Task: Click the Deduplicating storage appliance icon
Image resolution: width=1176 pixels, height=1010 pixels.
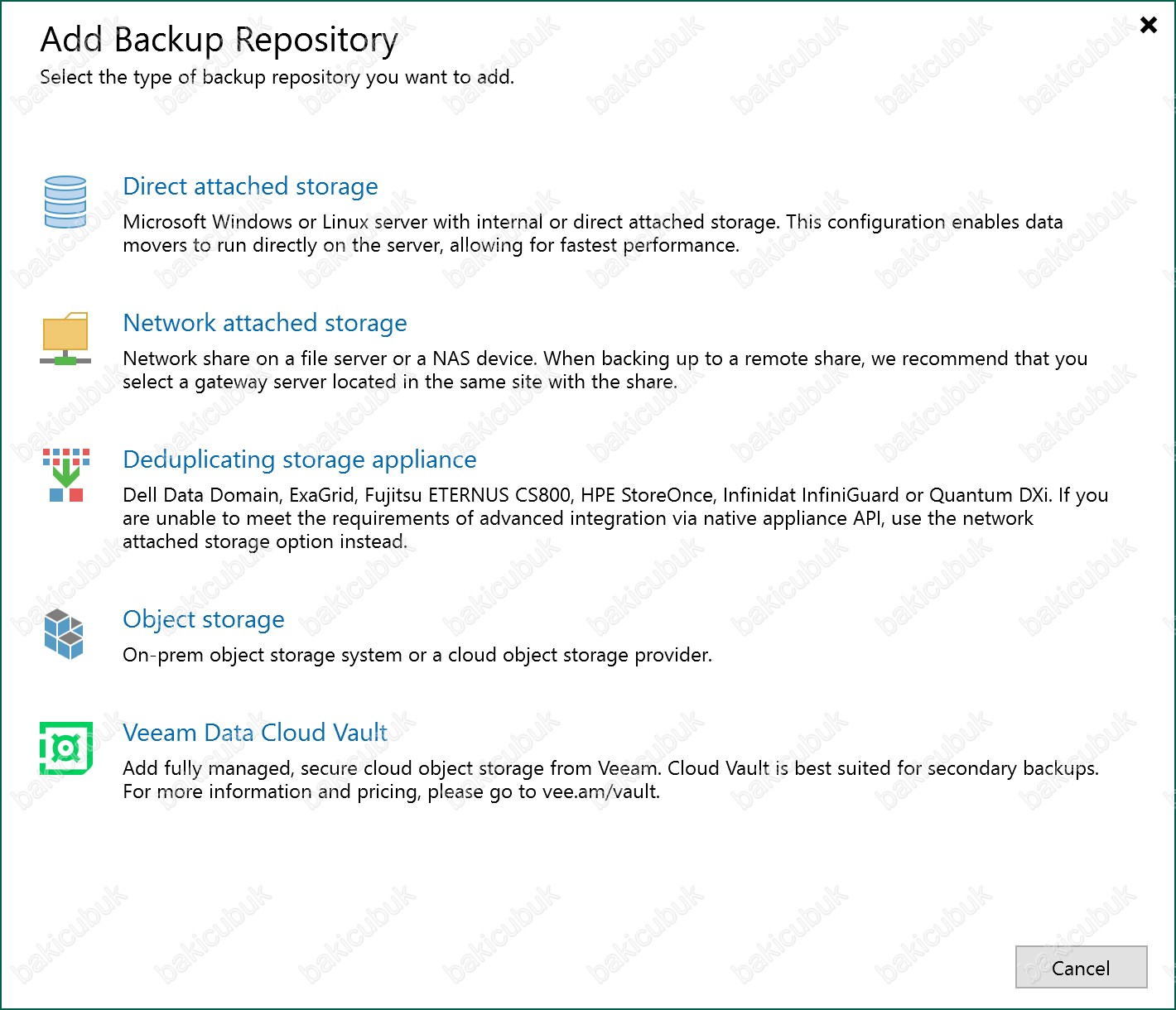Action: click(65, 475)
